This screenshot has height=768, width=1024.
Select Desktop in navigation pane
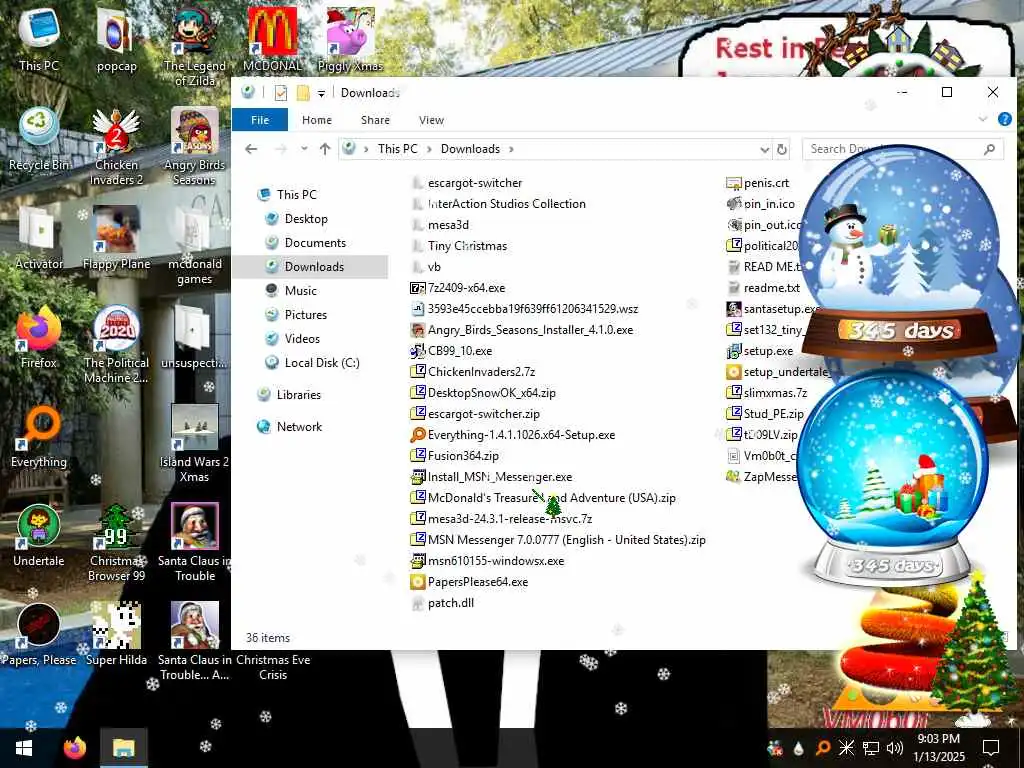click(x=306, y=219)
